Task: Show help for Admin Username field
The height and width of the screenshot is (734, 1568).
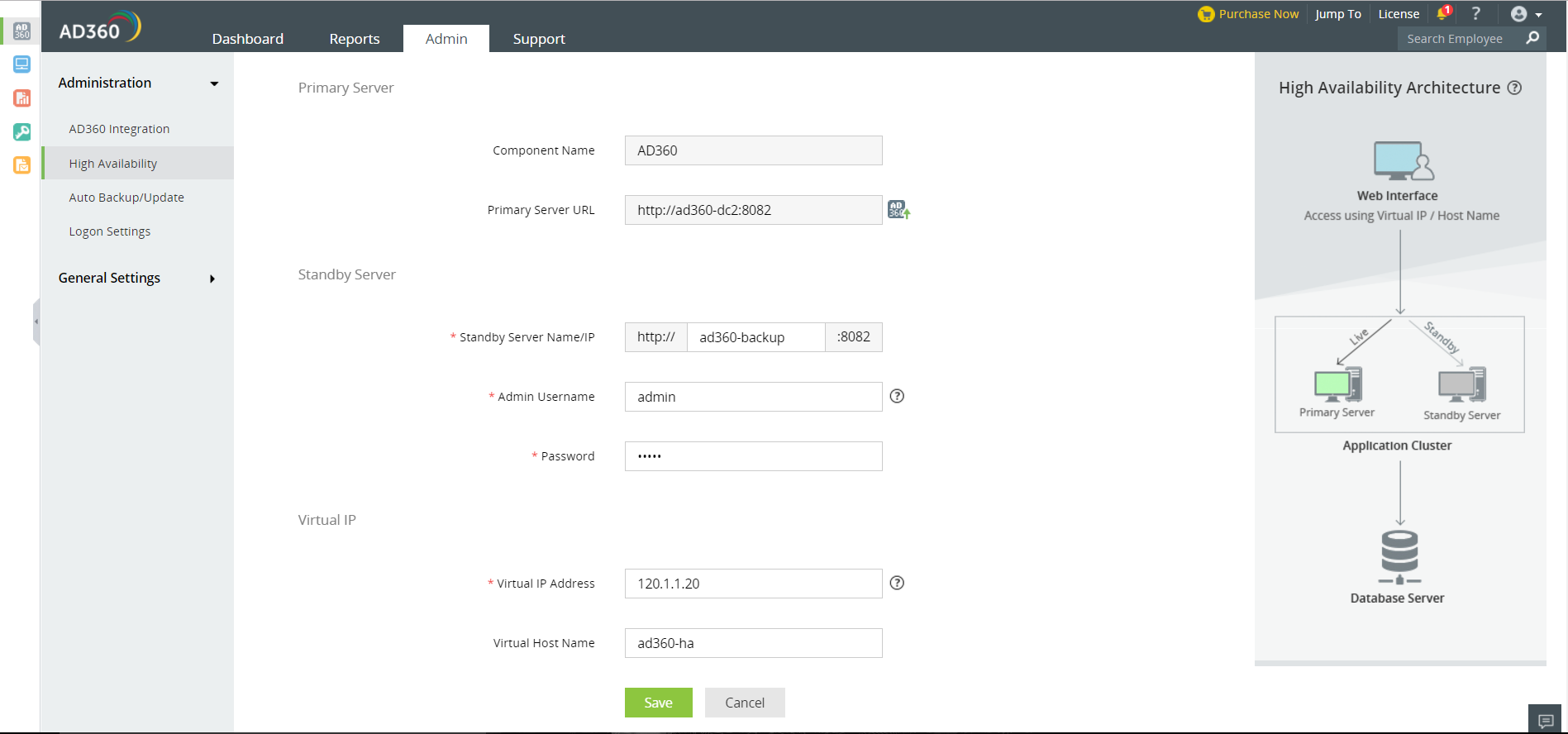Action: pos(897,396)
